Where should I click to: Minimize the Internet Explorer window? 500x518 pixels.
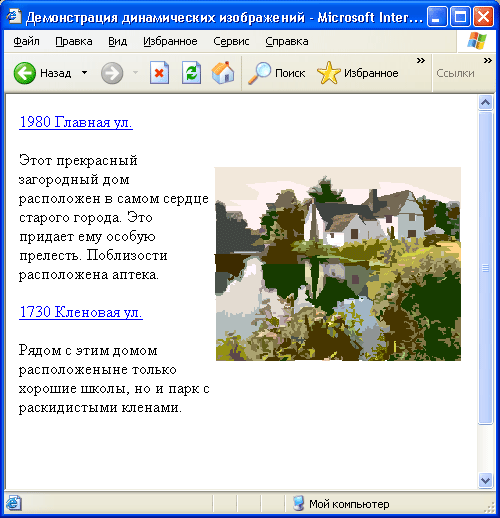(437, 16)
